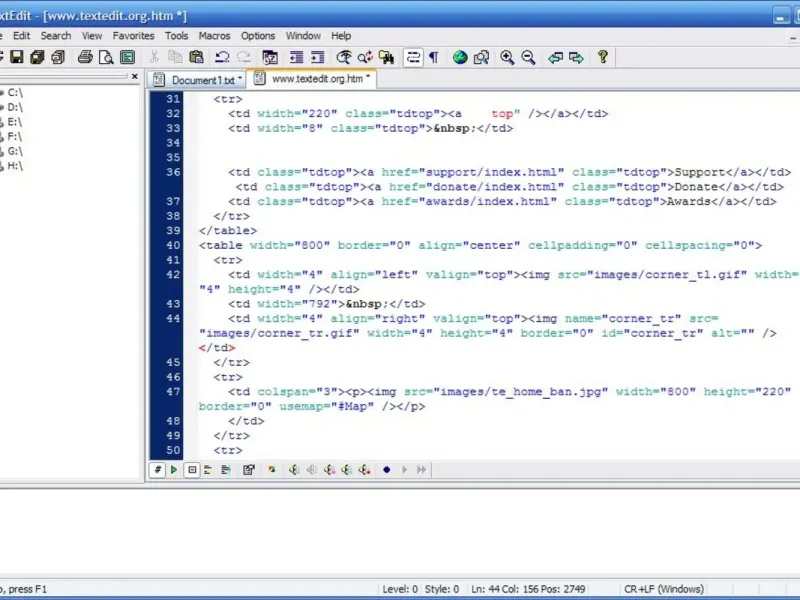Close the file browser side panel

[x=135, y=76]
